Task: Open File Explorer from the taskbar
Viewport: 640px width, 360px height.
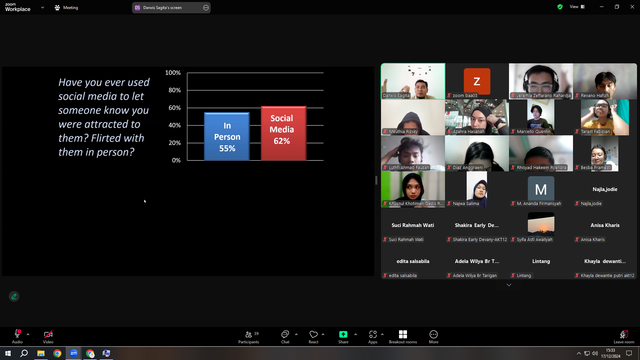Action: (41, 353)
